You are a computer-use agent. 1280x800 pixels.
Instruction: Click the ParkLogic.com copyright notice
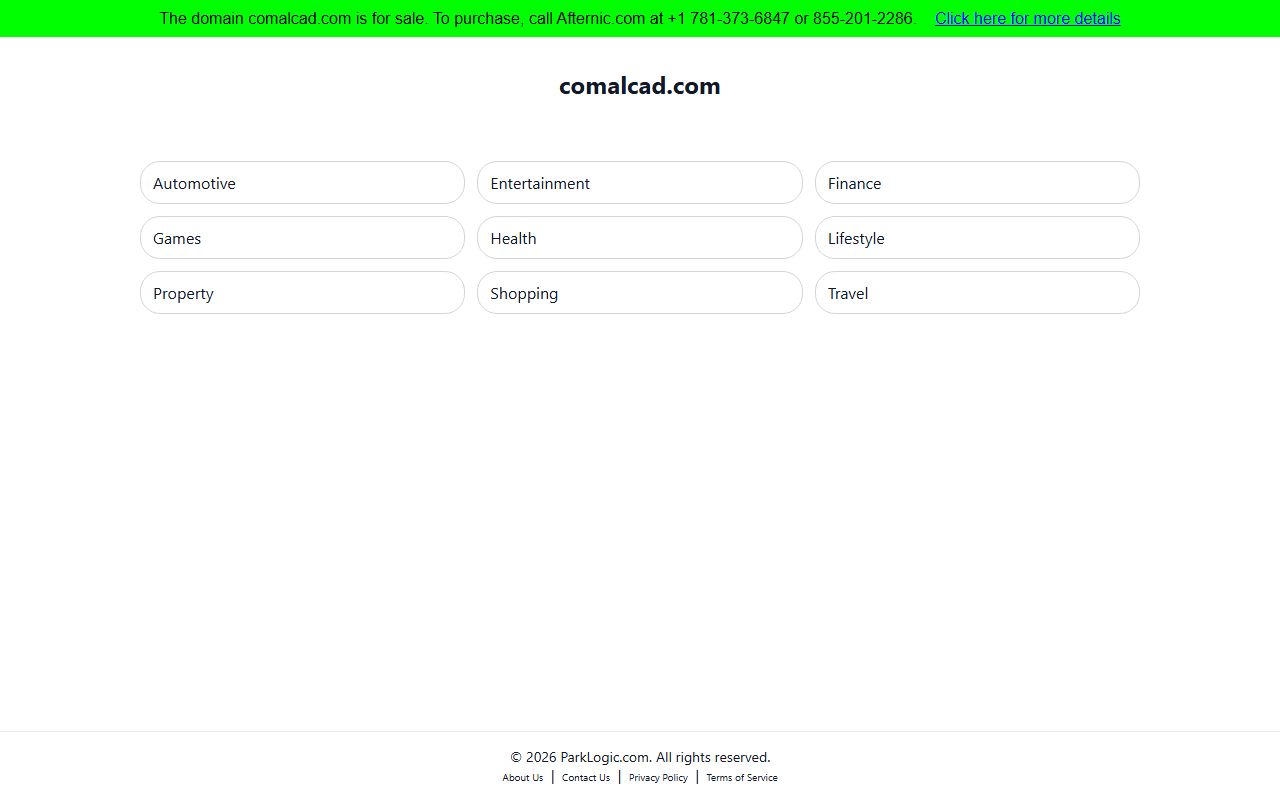coord(640,757)
